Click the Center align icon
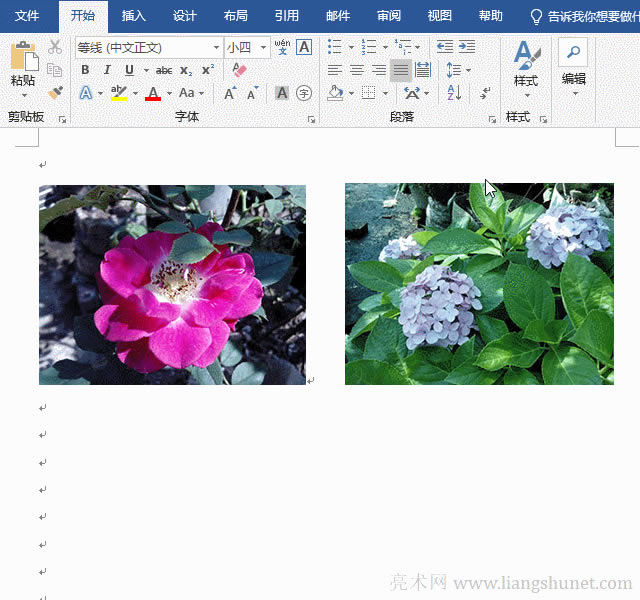The width and height of the screenshot is (640, 600). click(357, 70)
